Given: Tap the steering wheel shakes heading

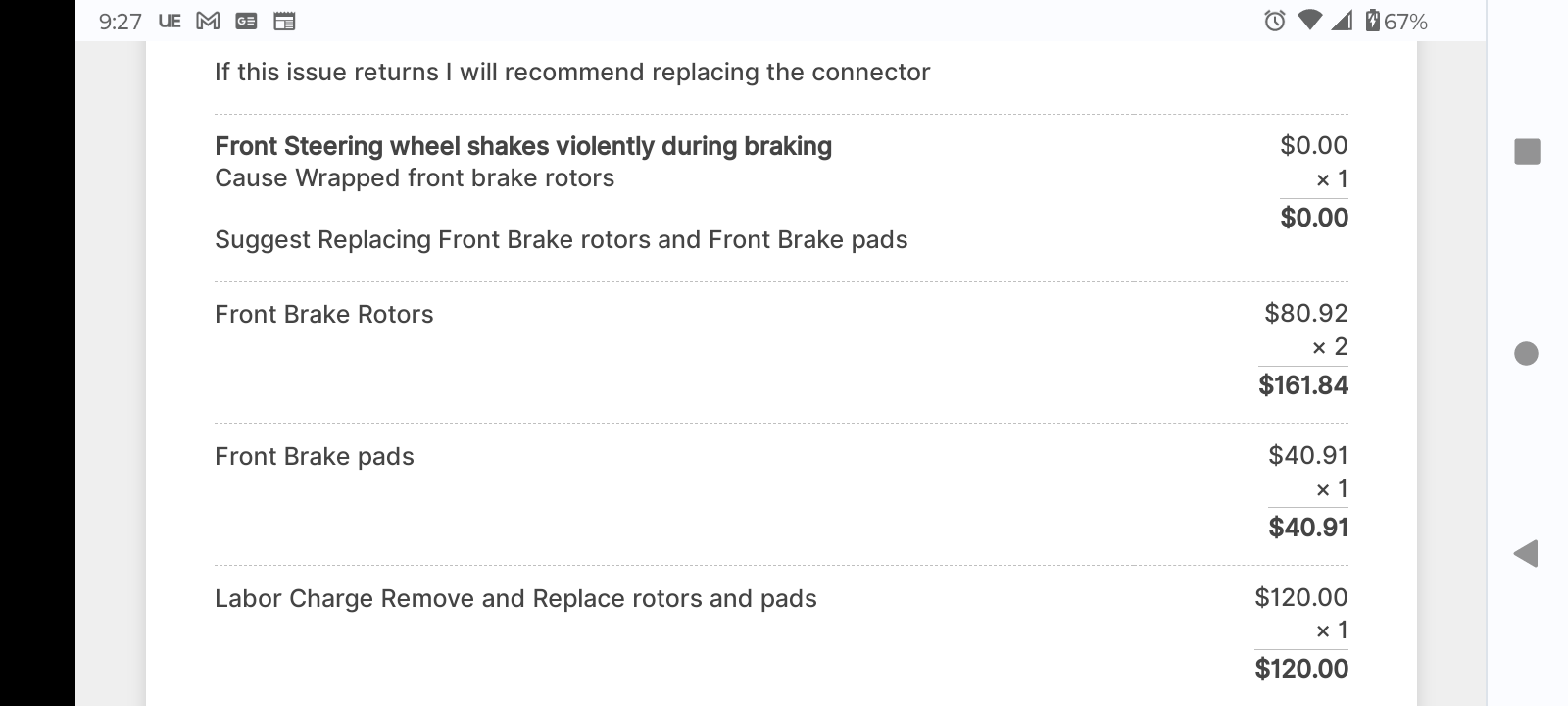Looking at the screenshot, I should click(523, 146).
